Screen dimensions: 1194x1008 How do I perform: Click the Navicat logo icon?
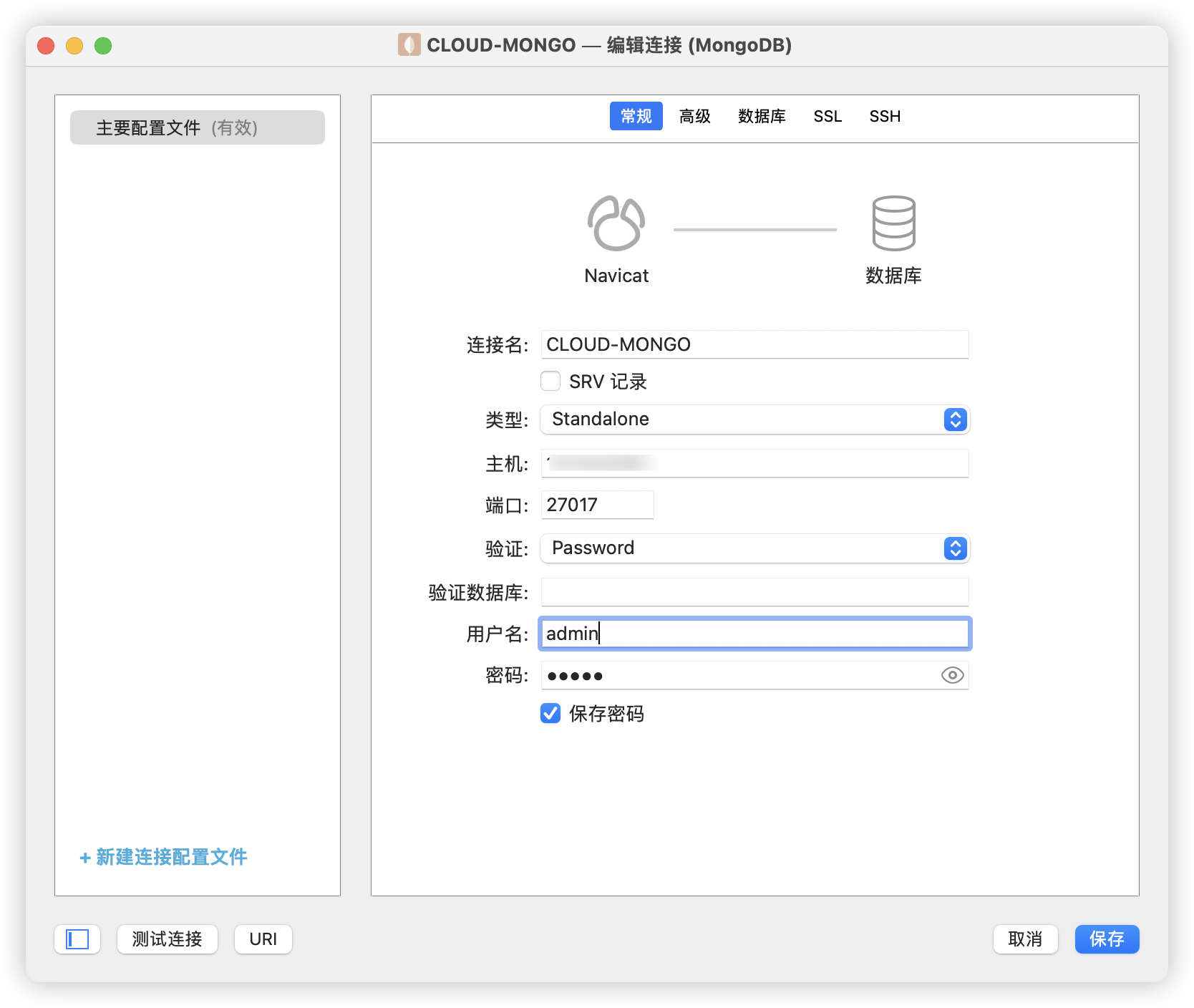[x=616, y=223]
